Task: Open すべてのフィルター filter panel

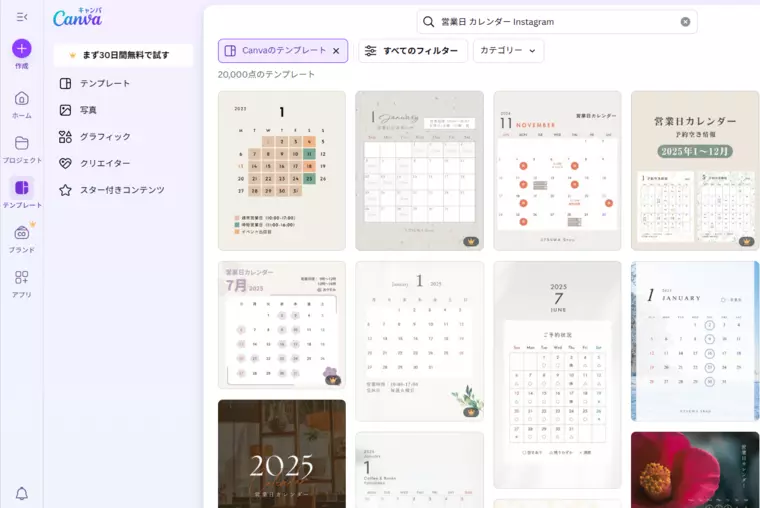Action: [x=412, y=51]
